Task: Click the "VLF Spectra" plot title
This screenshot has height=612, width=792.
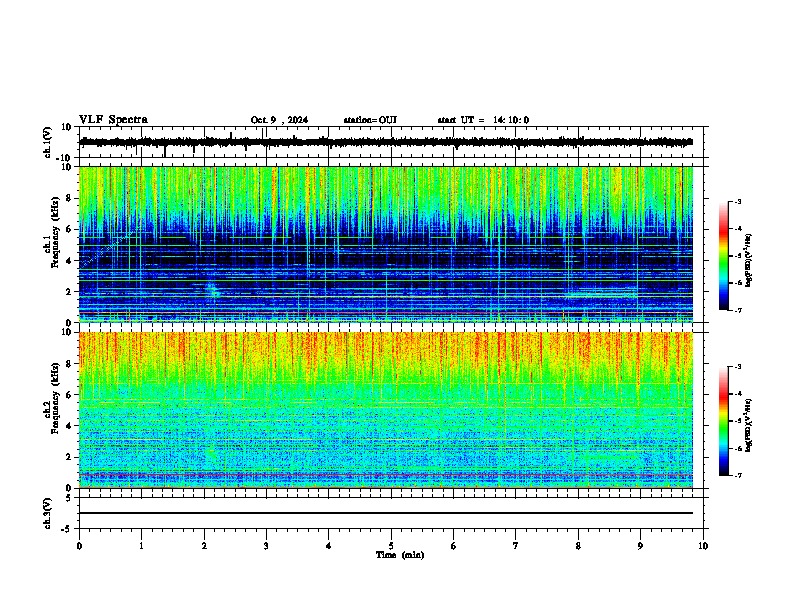Action: click(x=113, y=120)
